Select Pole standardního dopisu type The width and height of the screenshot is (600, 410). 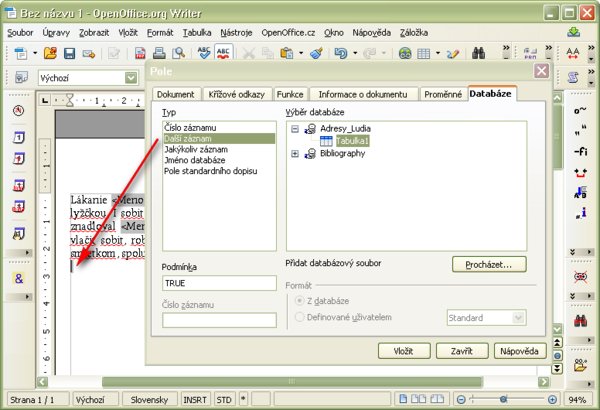(219, 171)
